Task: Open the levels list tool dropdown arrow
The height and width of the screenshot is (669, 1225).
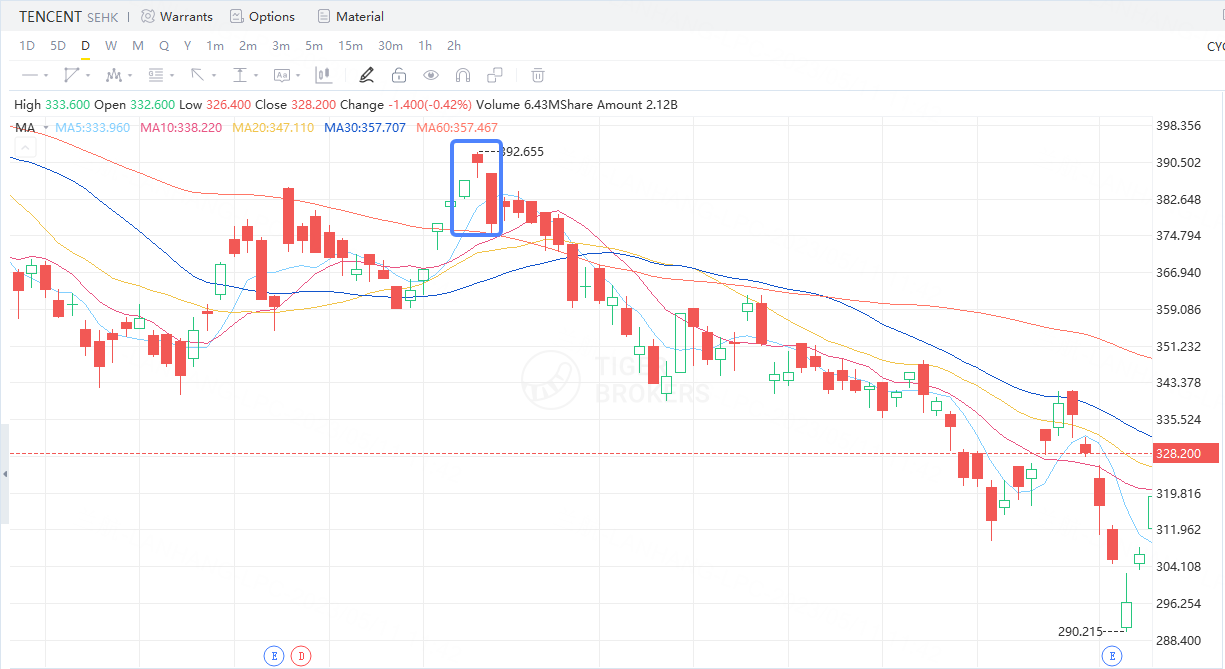Action: 173,75
